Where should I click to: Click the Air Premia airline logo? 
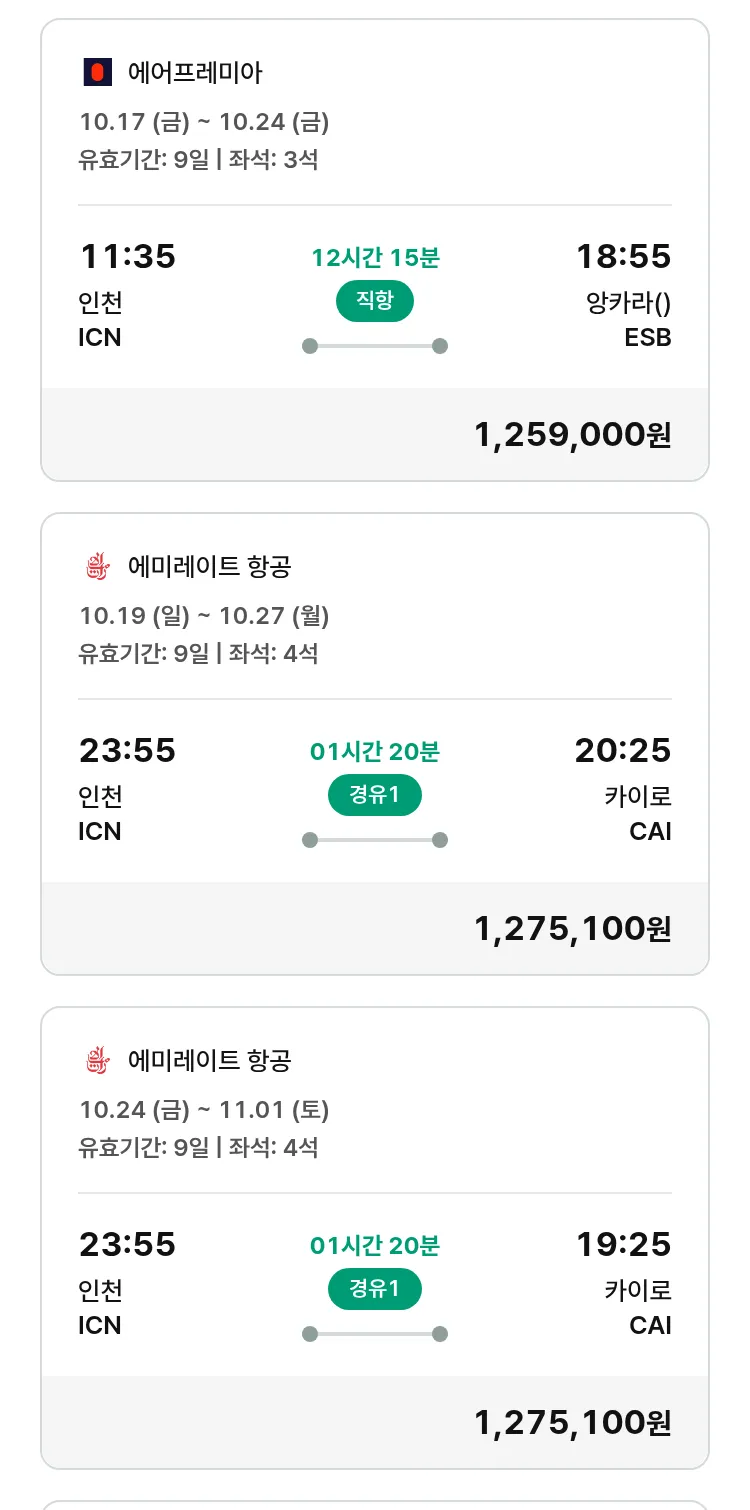point(97,72)
